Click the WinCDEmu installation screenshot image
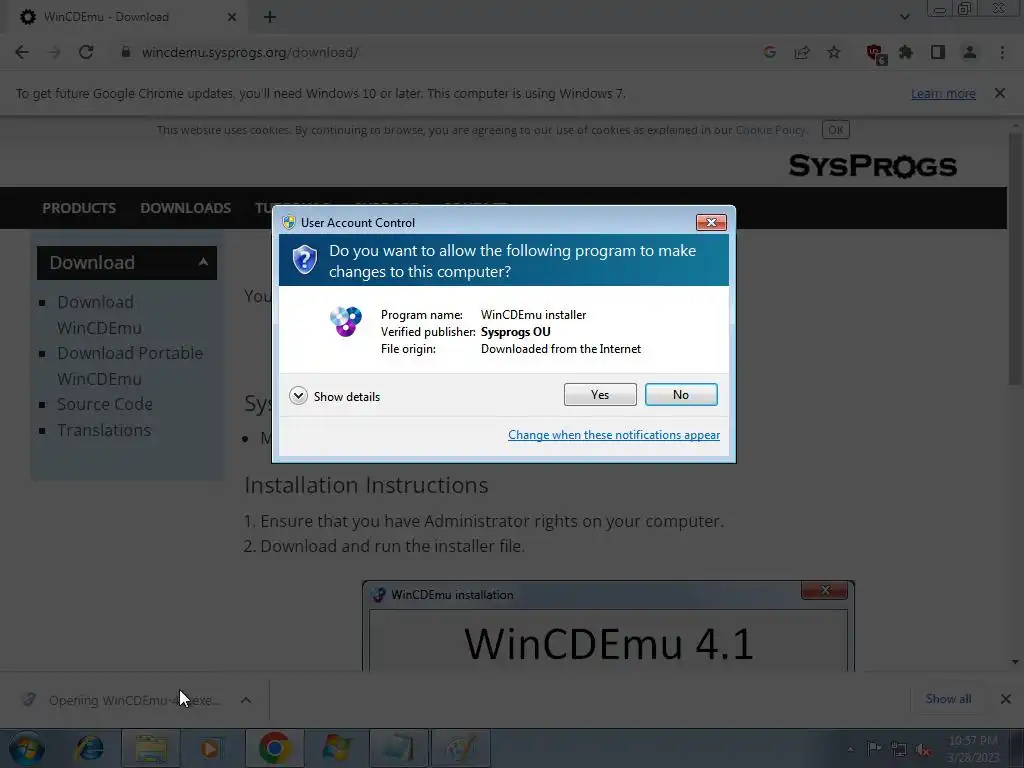1024x768 pixels. point(608,626)
